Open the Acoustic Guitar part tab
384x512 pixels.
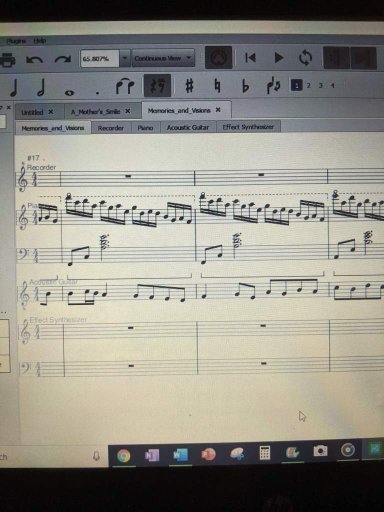coord(188,127)
